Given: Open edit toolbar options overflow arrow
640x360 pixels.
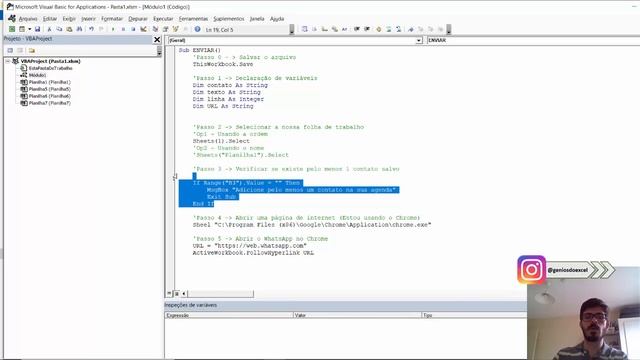Looking at the screenshot, I should (449, 29).
